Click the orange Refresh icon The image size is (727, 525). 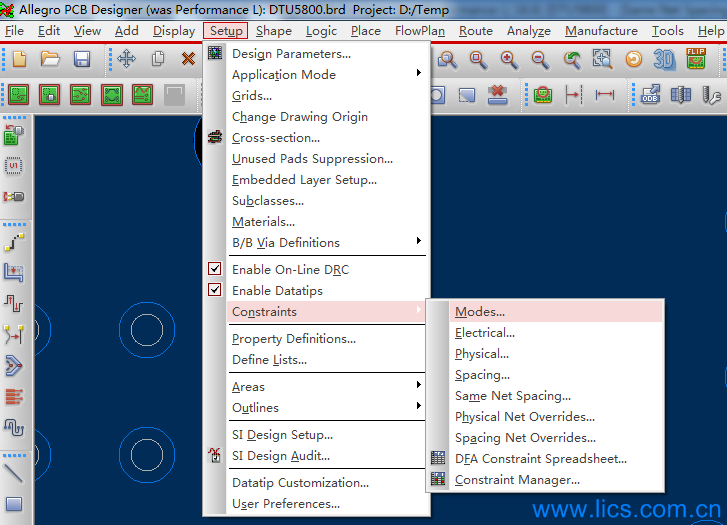coord(634,59)
